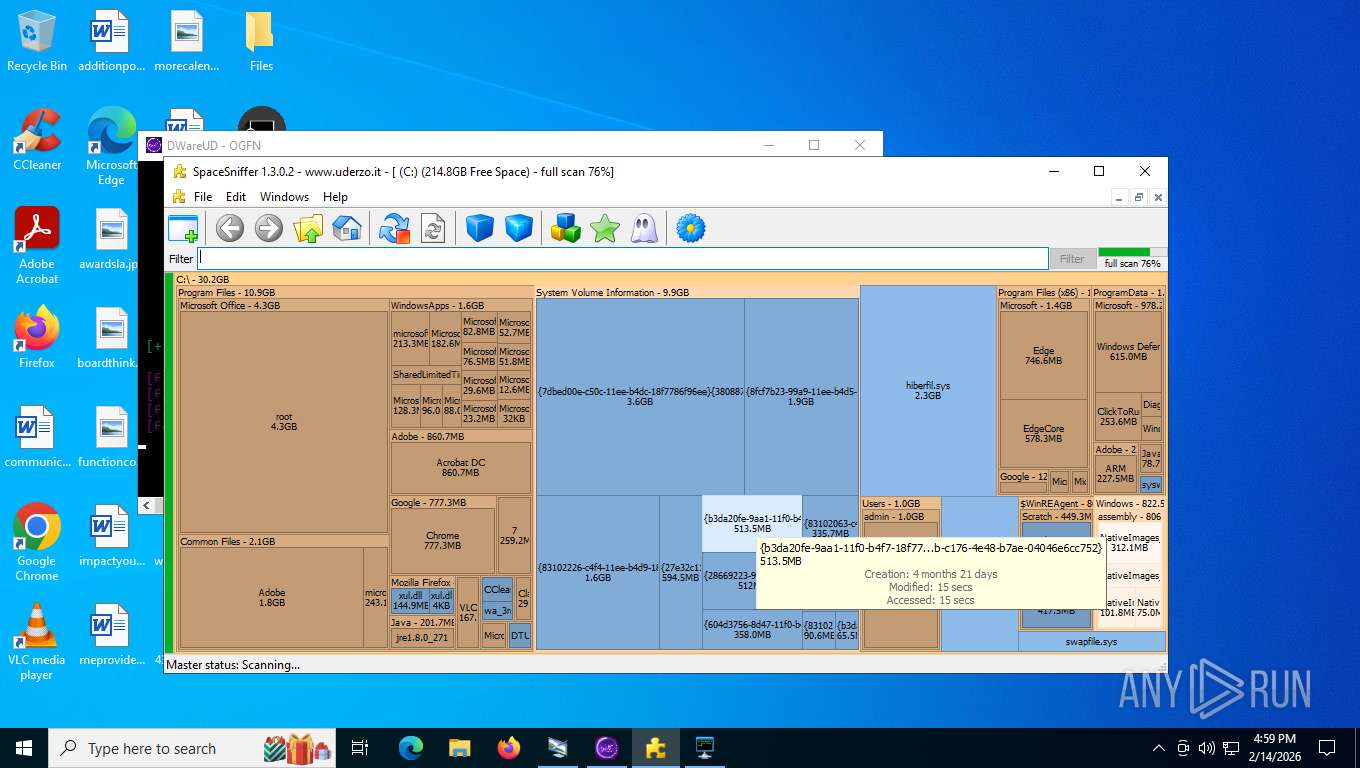The height and width of the screenshot is (768, 1360).
Task: Select the Acrobat DC 860.7MB block
Action: (461, 468)
